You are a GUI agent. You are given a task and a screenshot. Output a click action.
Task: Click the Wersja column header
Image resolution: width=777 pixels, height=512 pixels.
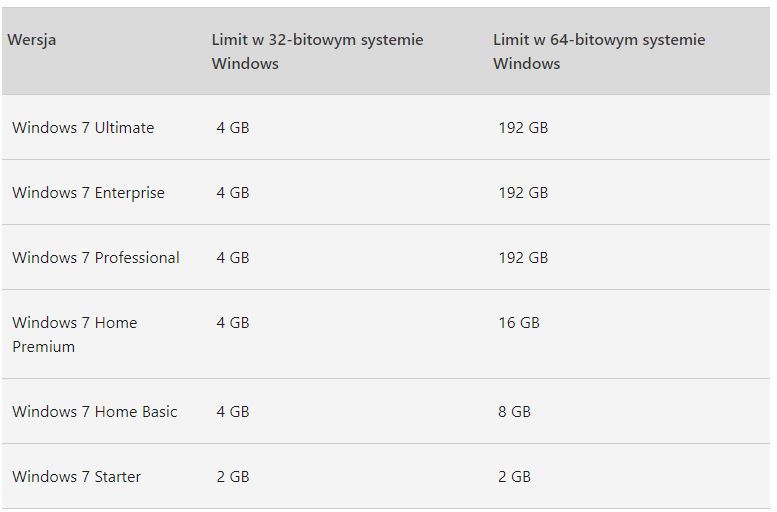click(x=32, y=40)
